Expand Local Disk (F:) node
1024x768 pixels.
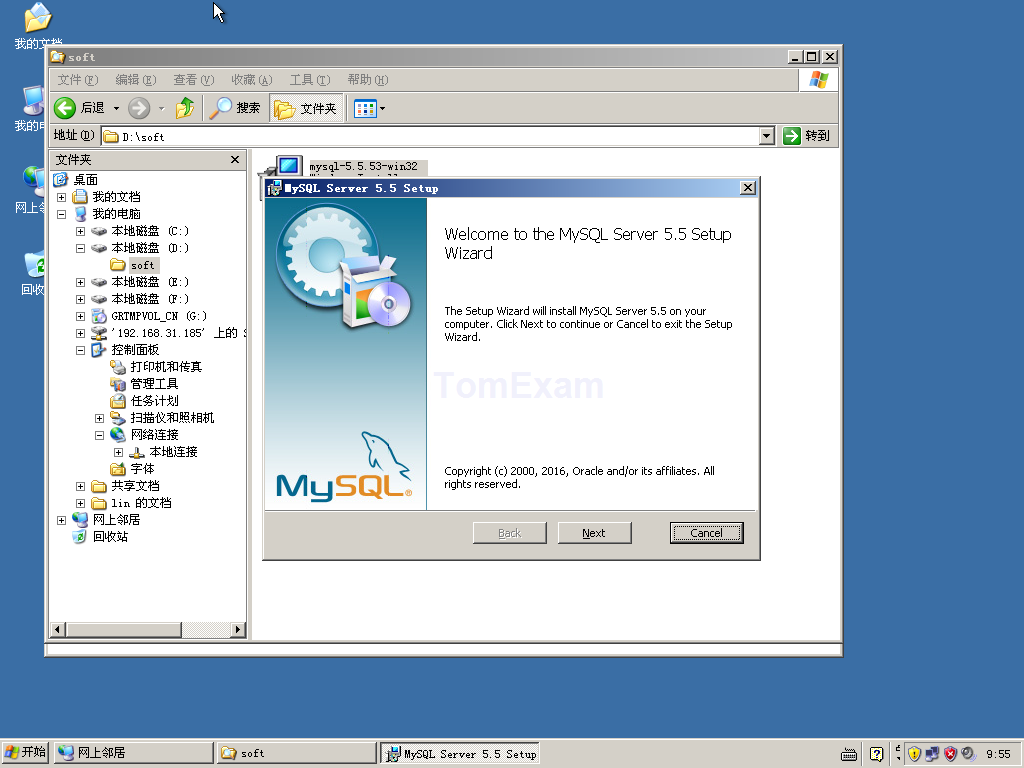coord(80,299)
